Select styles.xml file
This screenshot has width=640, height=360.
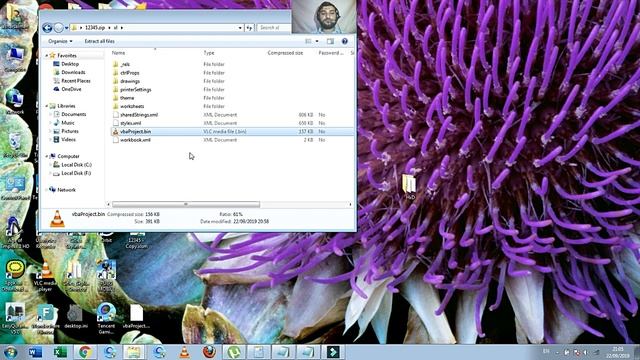131,123
